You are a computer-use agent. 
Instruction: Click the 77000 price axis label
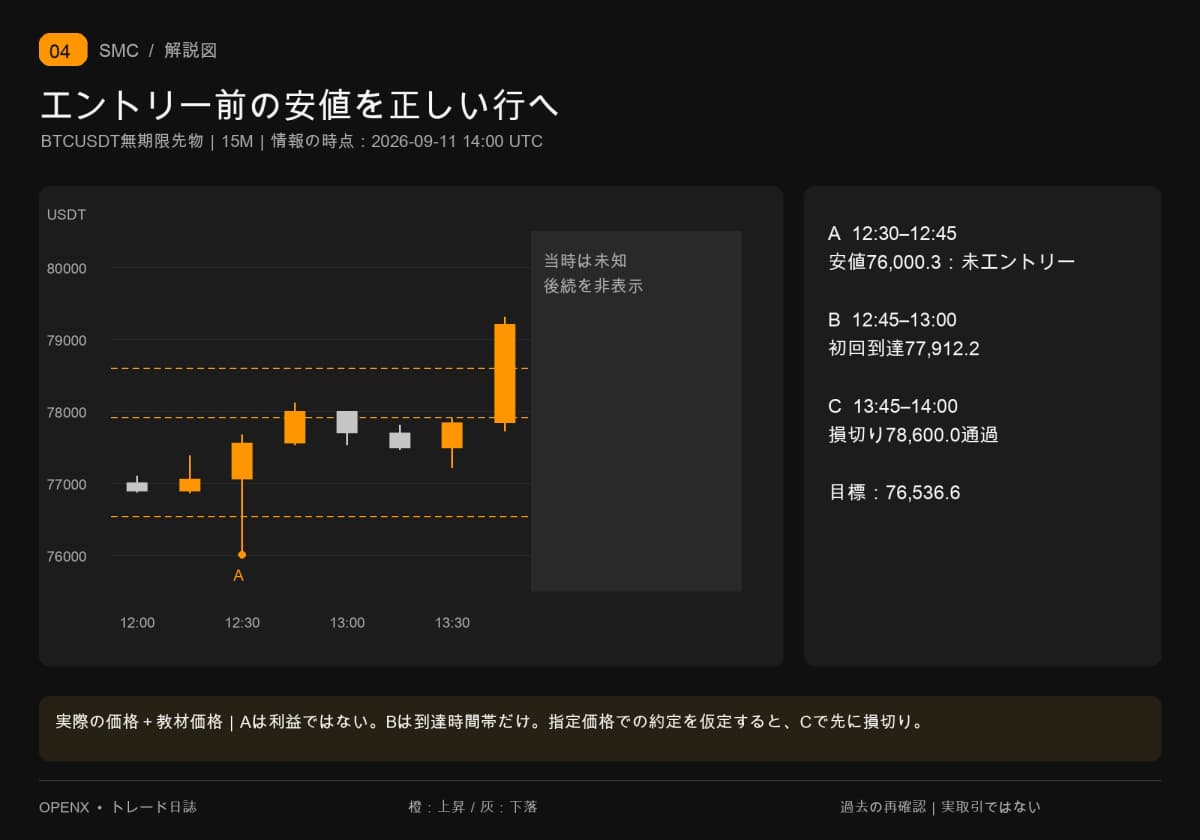pyautogui.click(x=67, y=484)
